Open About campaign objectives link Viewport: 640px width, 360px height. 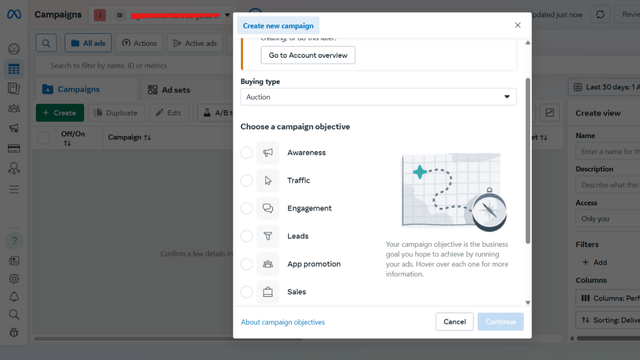pos(283,322)
